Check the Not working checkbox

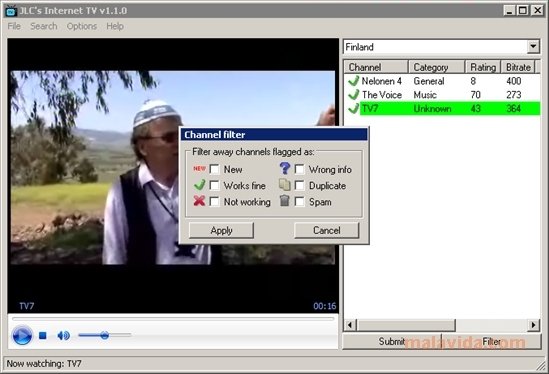point(215,202)
